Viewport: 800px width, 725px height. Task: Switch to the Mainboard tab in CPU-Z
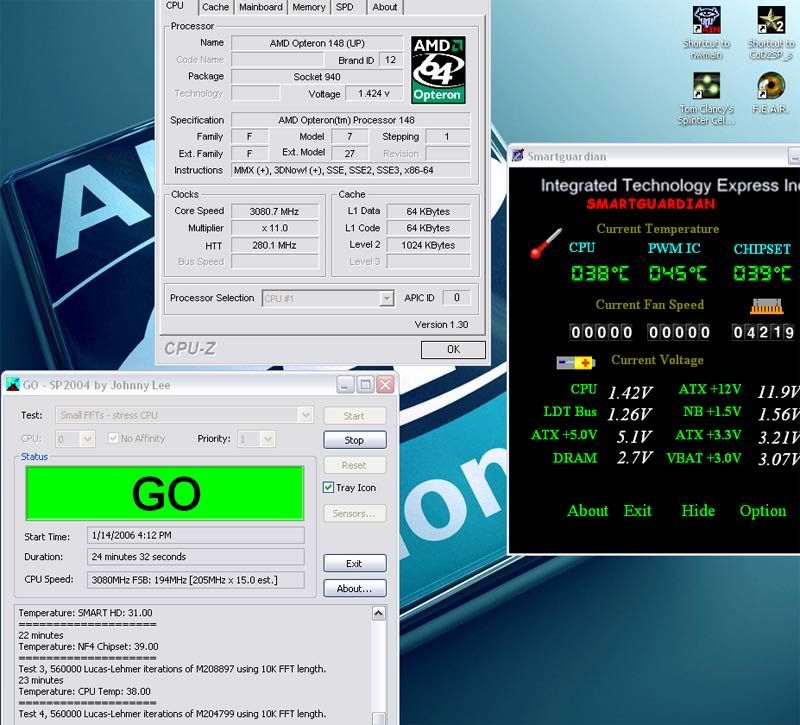coord(261,7)
